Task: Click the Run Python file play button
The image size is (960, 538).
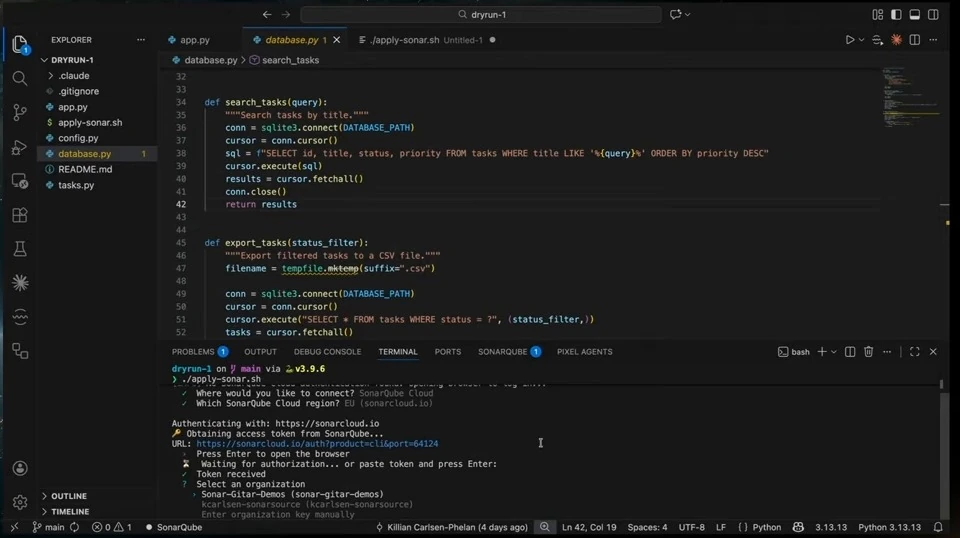Action: pyautogui.click(x=849, y=40)
